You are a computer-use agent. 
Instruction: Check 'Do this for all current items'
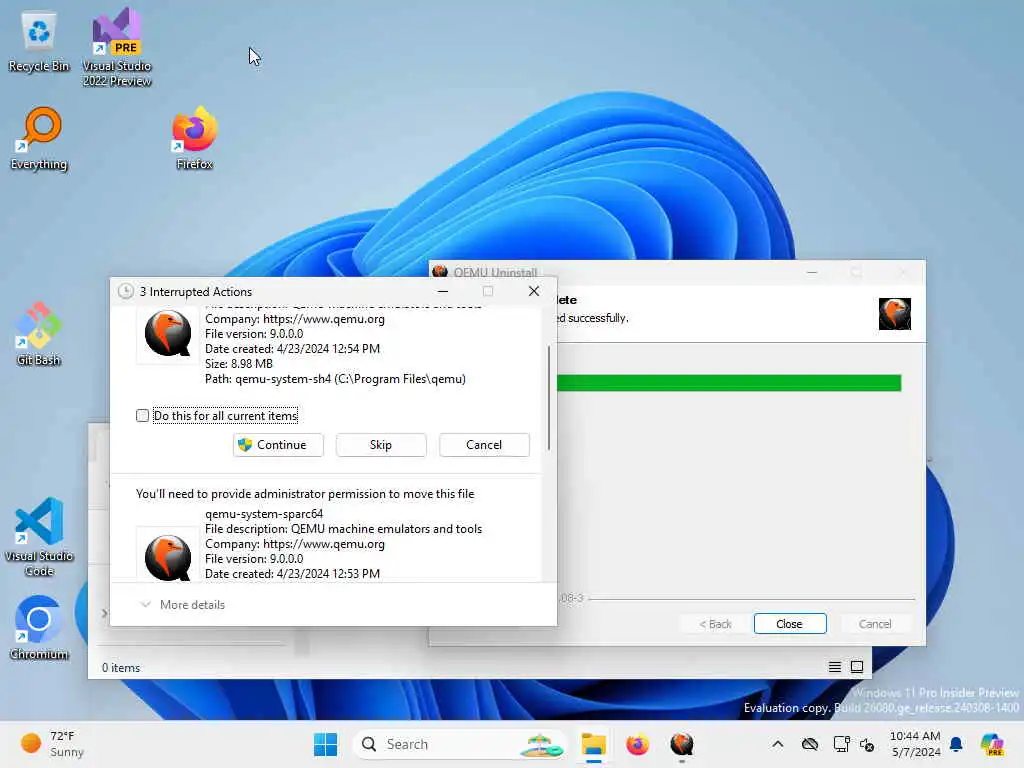tap(142, 415)
